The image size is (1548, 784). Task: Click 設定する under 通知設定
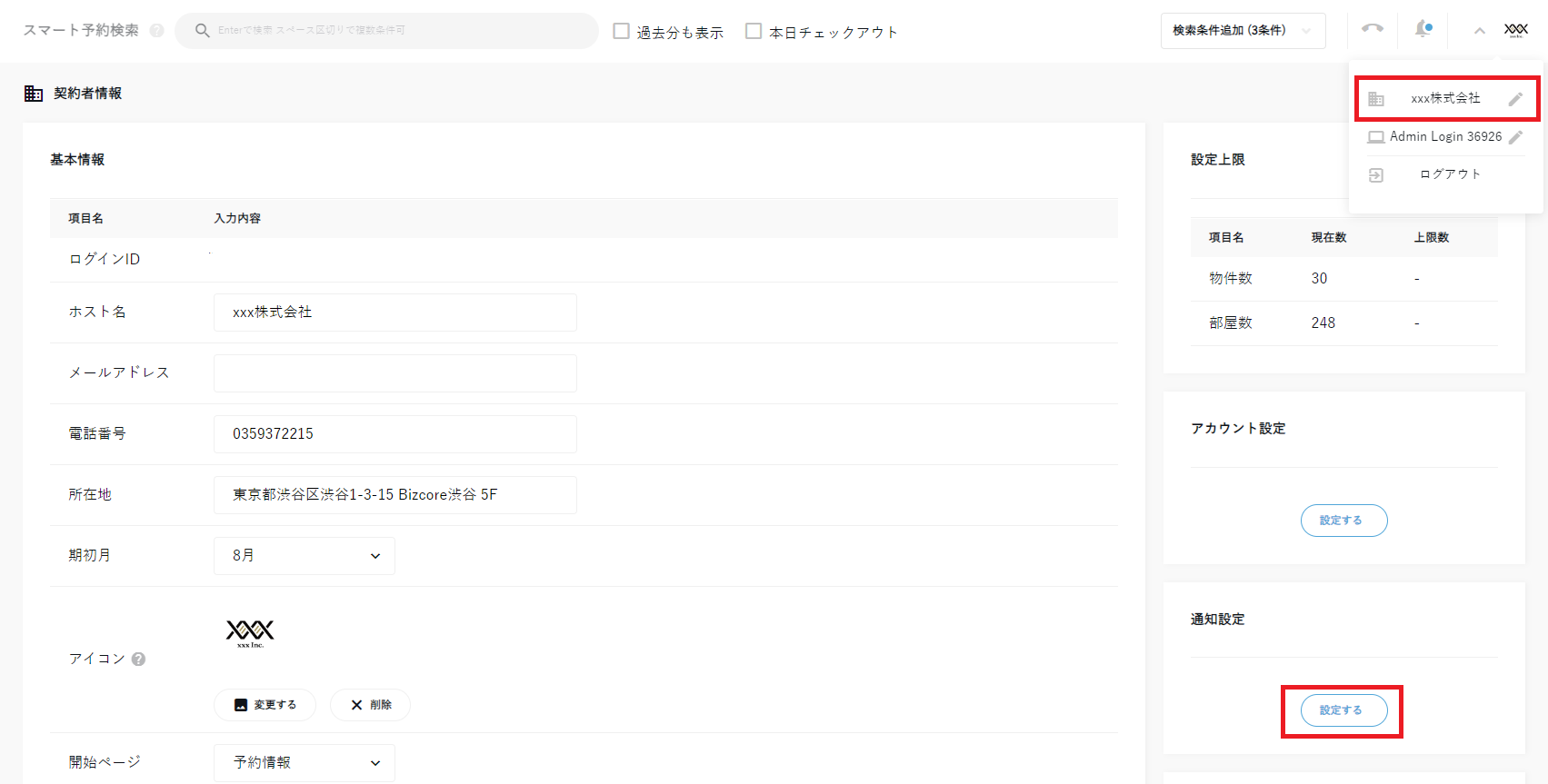[1343, 710]
